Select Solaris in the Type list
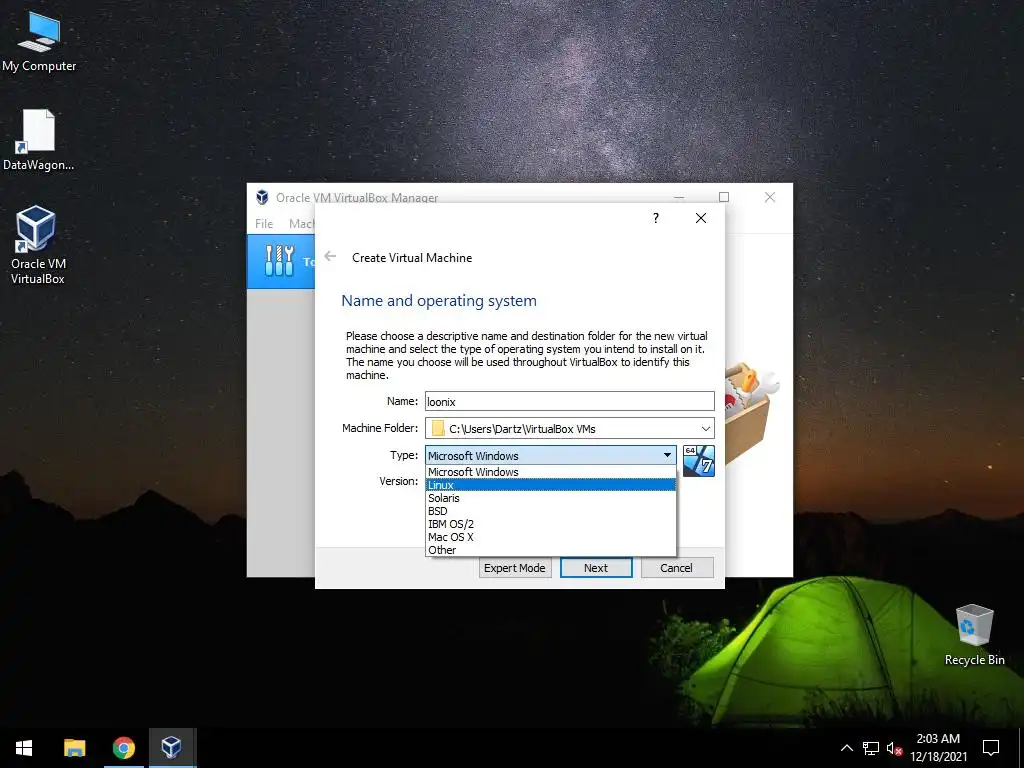Image resolution: width=1024 pixels, height=768 pixels. (551, 498)
